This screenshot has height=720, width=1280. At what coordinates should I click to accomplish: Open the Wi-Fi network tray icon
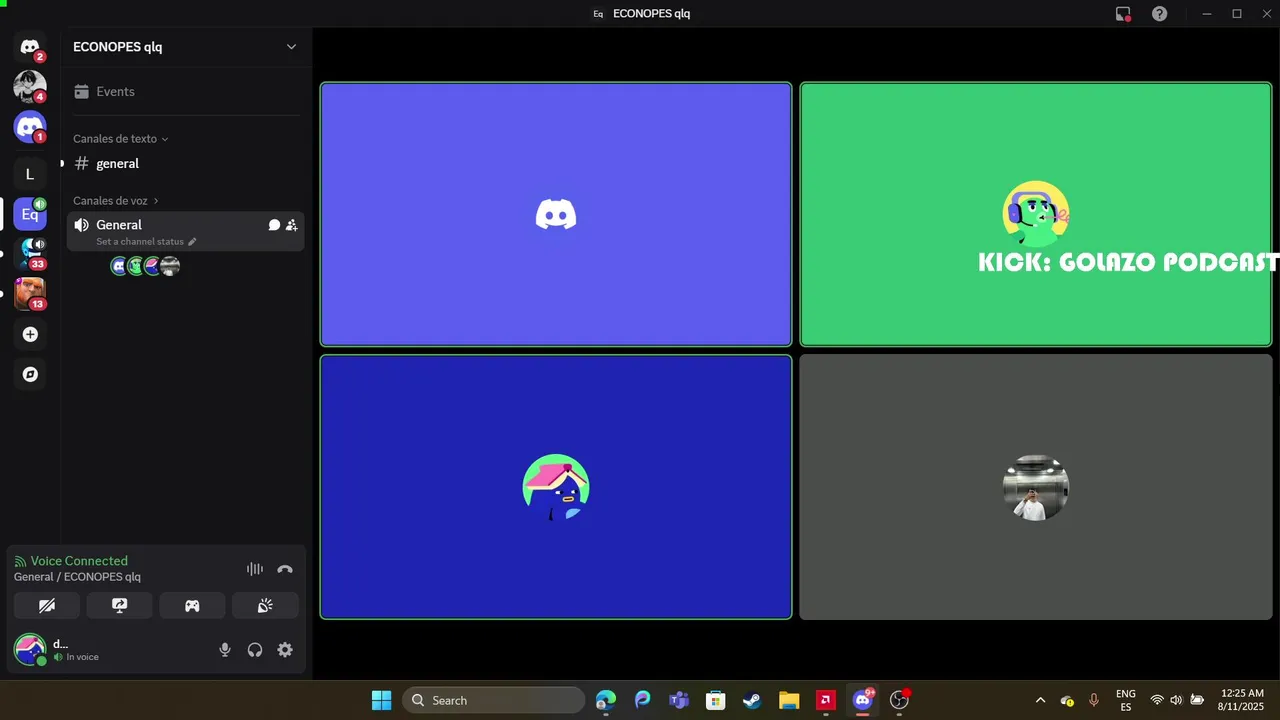pos(1157,700)
